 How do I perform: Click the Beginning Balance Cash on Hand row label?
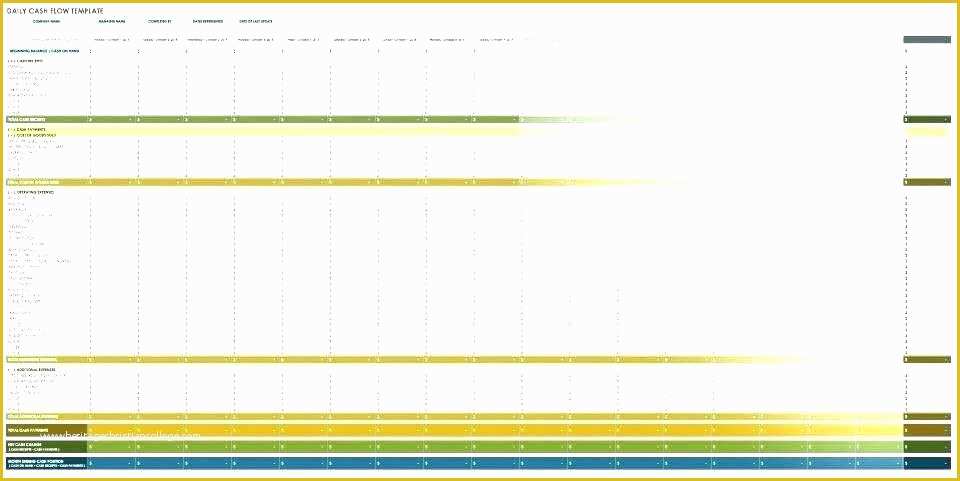pos(45,51)
